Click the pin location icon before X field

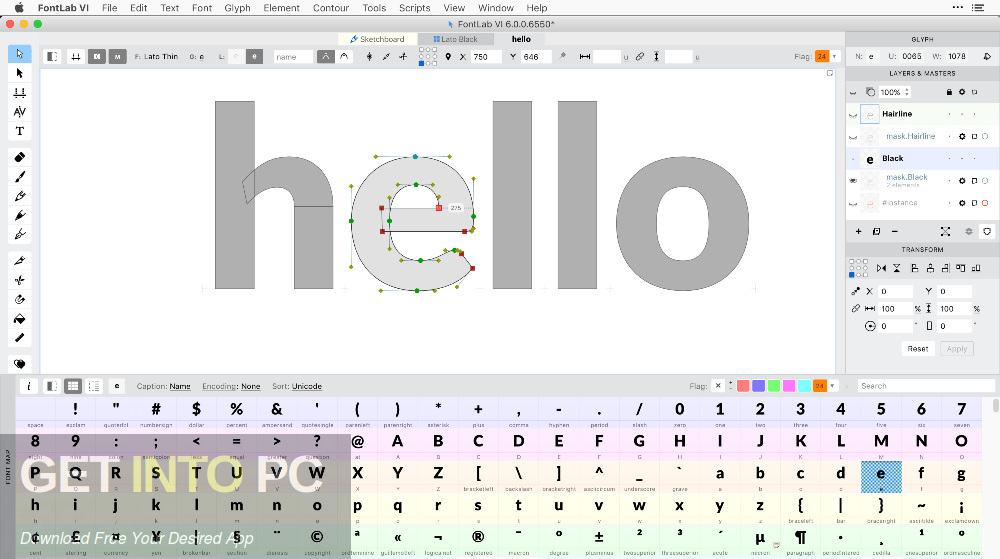pos(448,57)
